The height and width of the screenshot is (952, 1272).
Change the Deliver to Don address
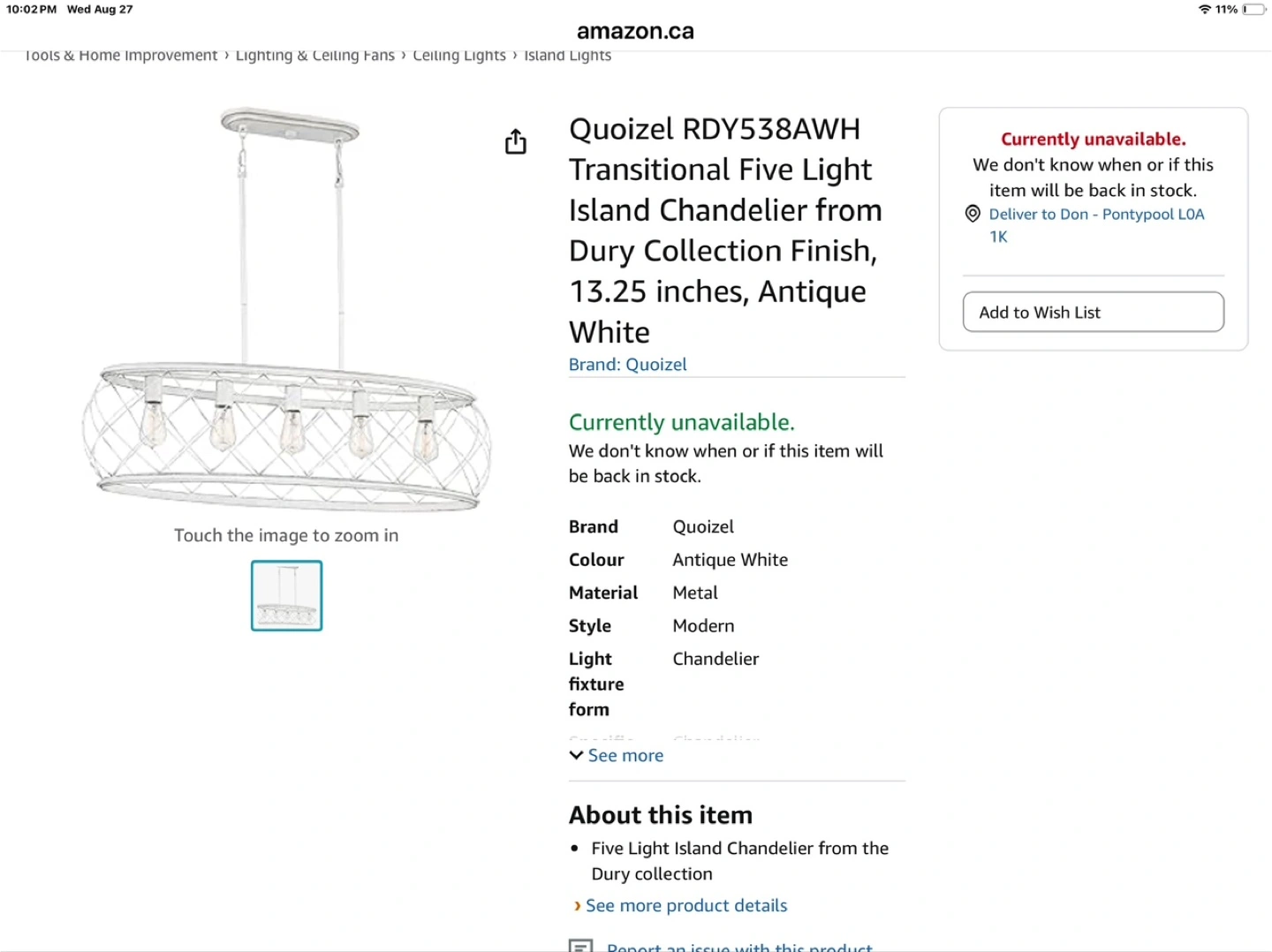1095,215
